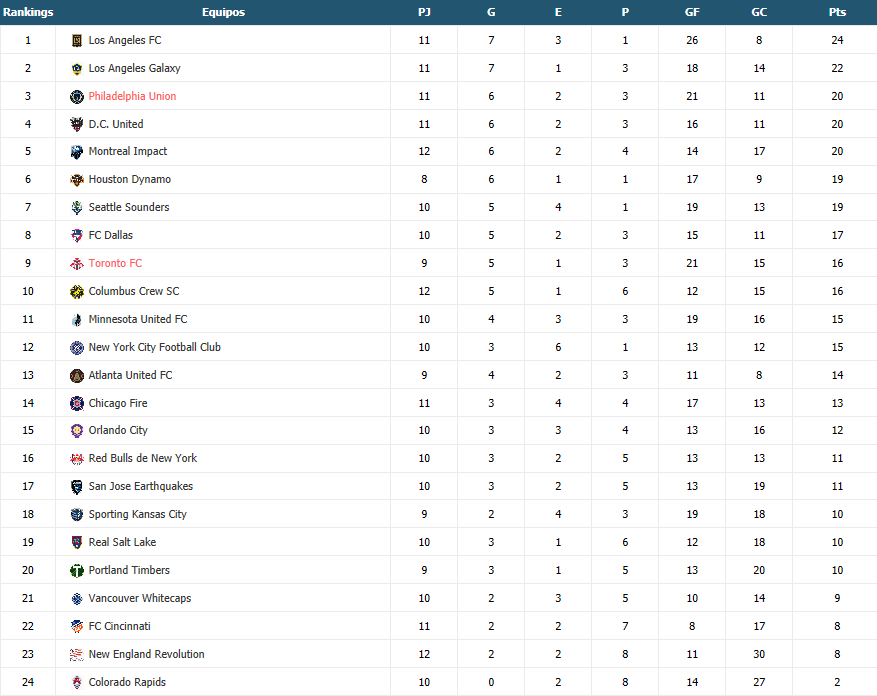The height and width of the screenshot is (696, 877).
Task: Click the Chicago Fire crest icon
Action: (77, 403)
